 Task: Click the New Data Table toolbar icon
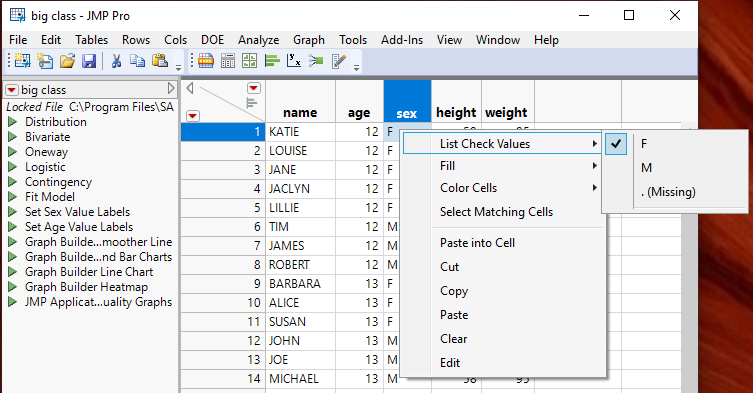tap(22, 61)
